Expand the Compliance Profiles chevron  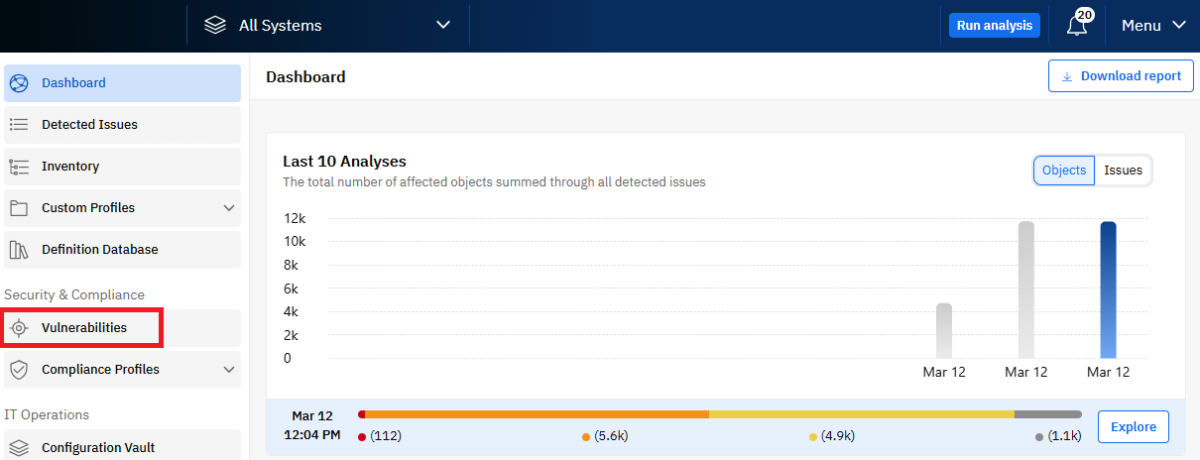point(229,370)
